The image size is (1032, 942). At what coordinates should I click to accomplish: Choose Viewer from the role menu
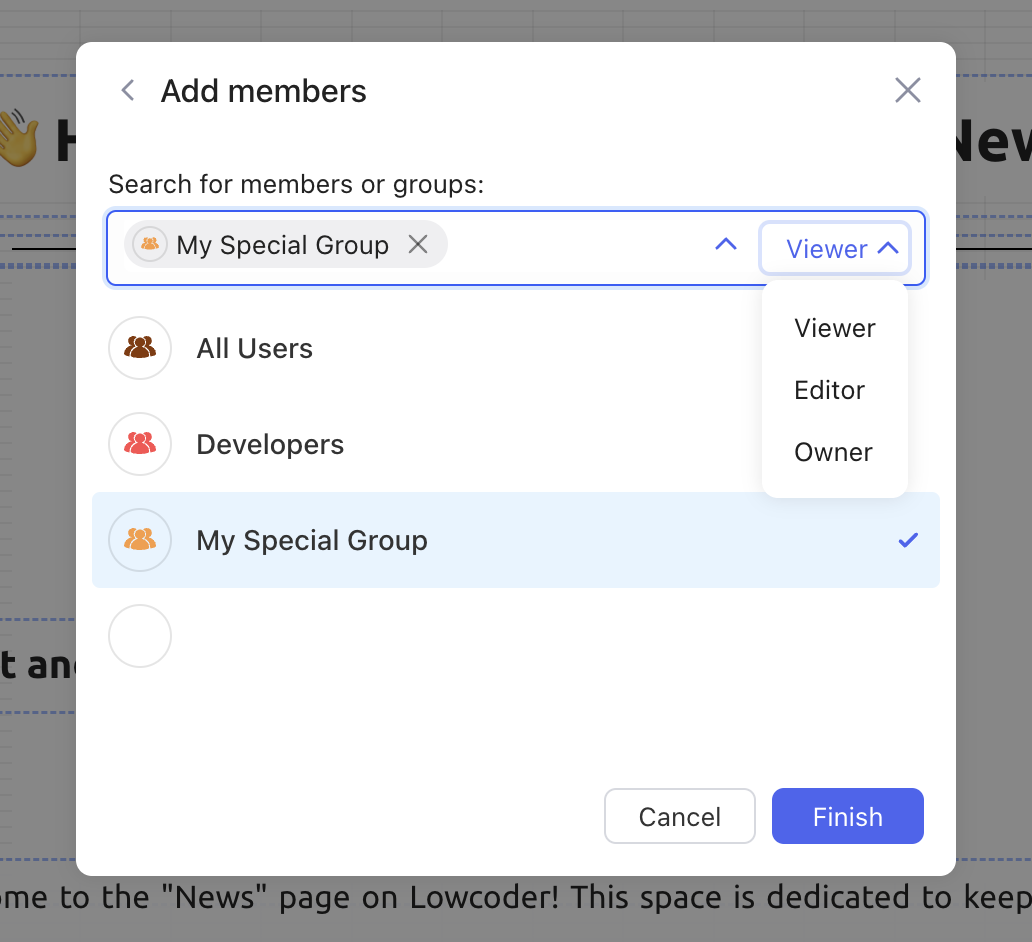pos(834,328)
